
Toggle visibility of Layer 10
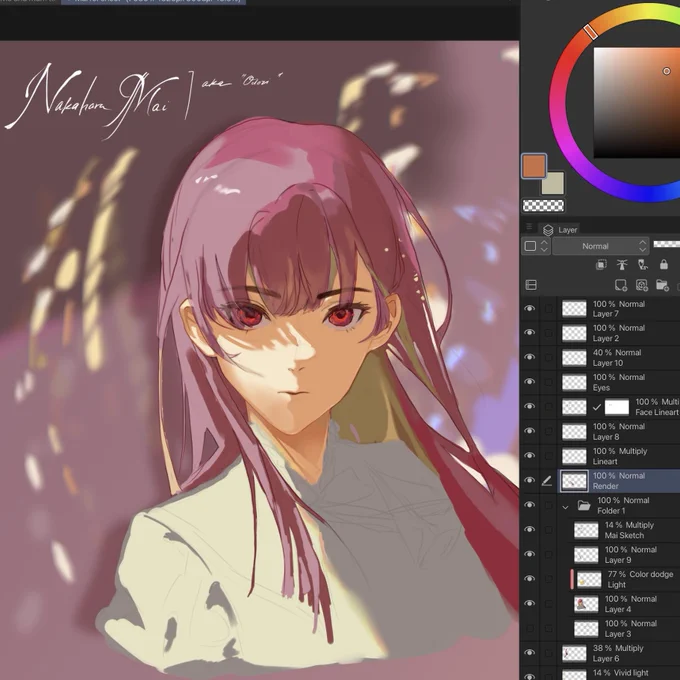click(x=530, y=357)
